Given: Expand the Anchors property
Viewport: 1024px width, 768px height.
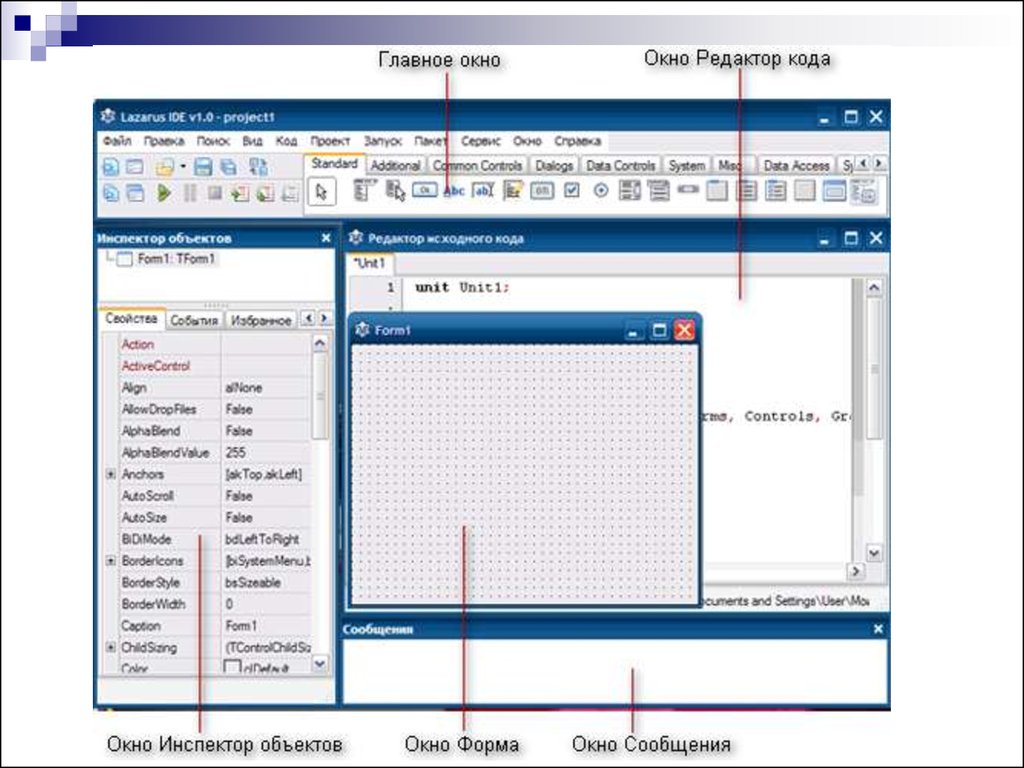Looking at the screenshot, I should (110, 474).
